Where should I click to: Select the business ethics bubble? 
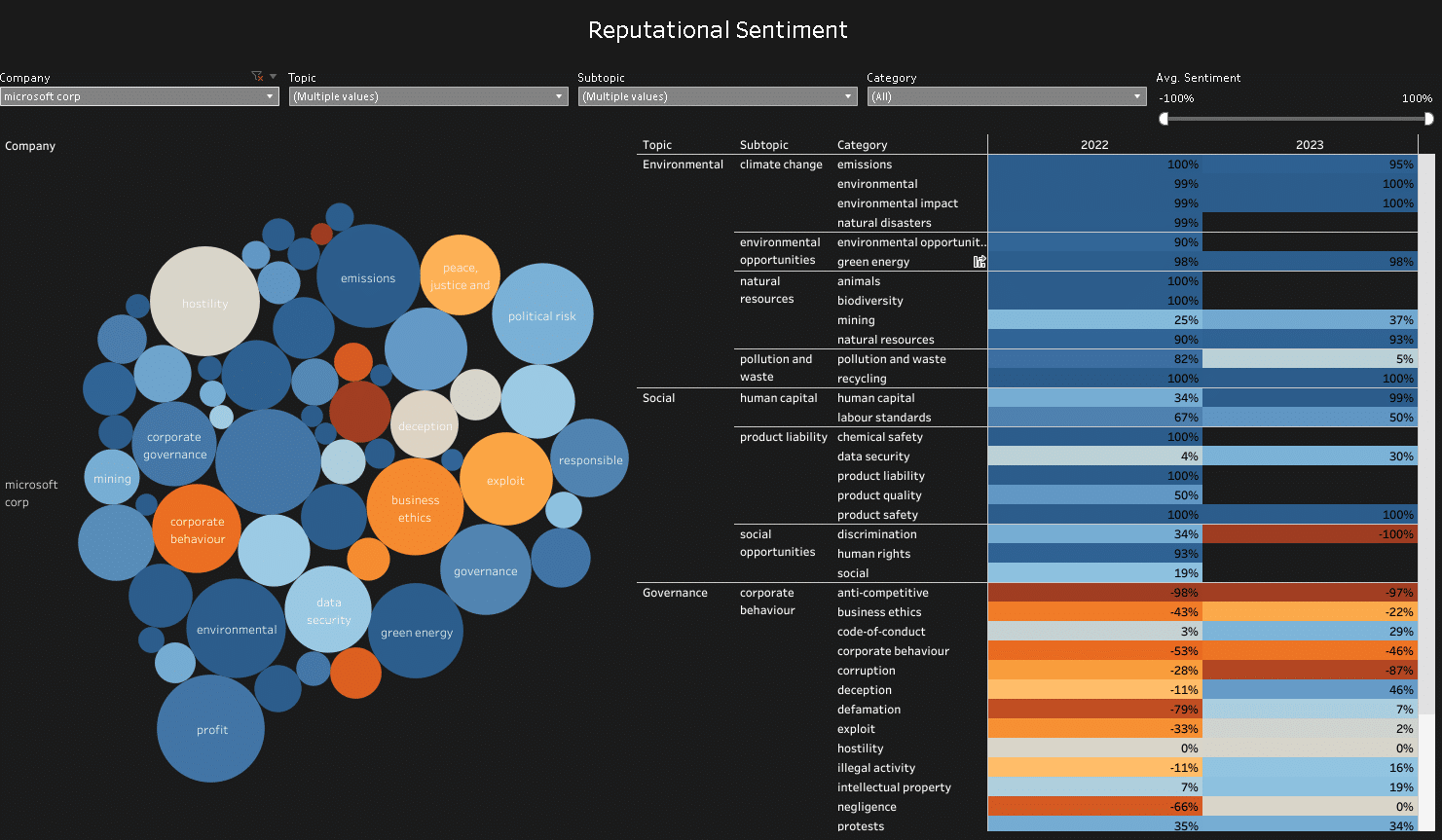click(x=415, y=507)
